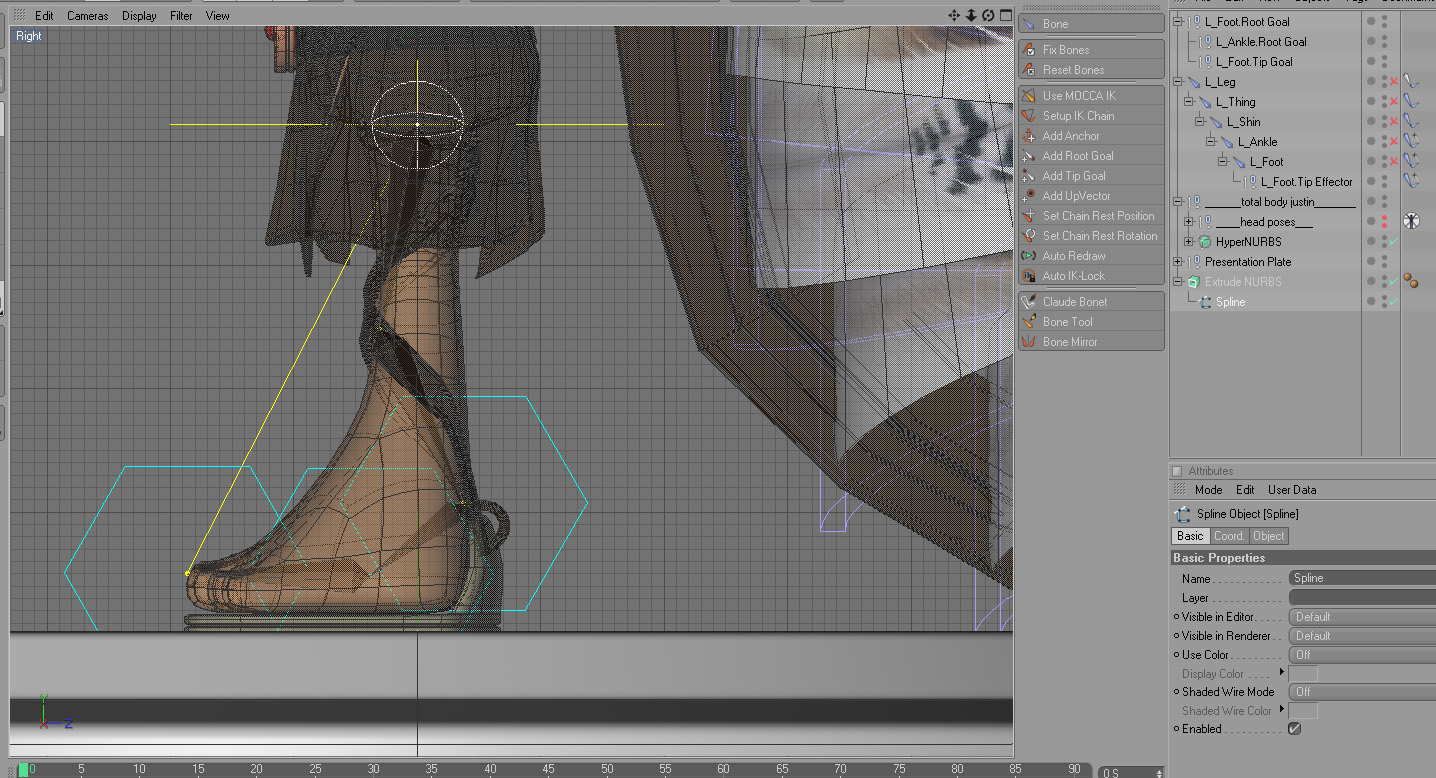The height and width of the screenshot is (778, 1436).
Task: Open the viewport View menu
Action: (x=218, y=16)
